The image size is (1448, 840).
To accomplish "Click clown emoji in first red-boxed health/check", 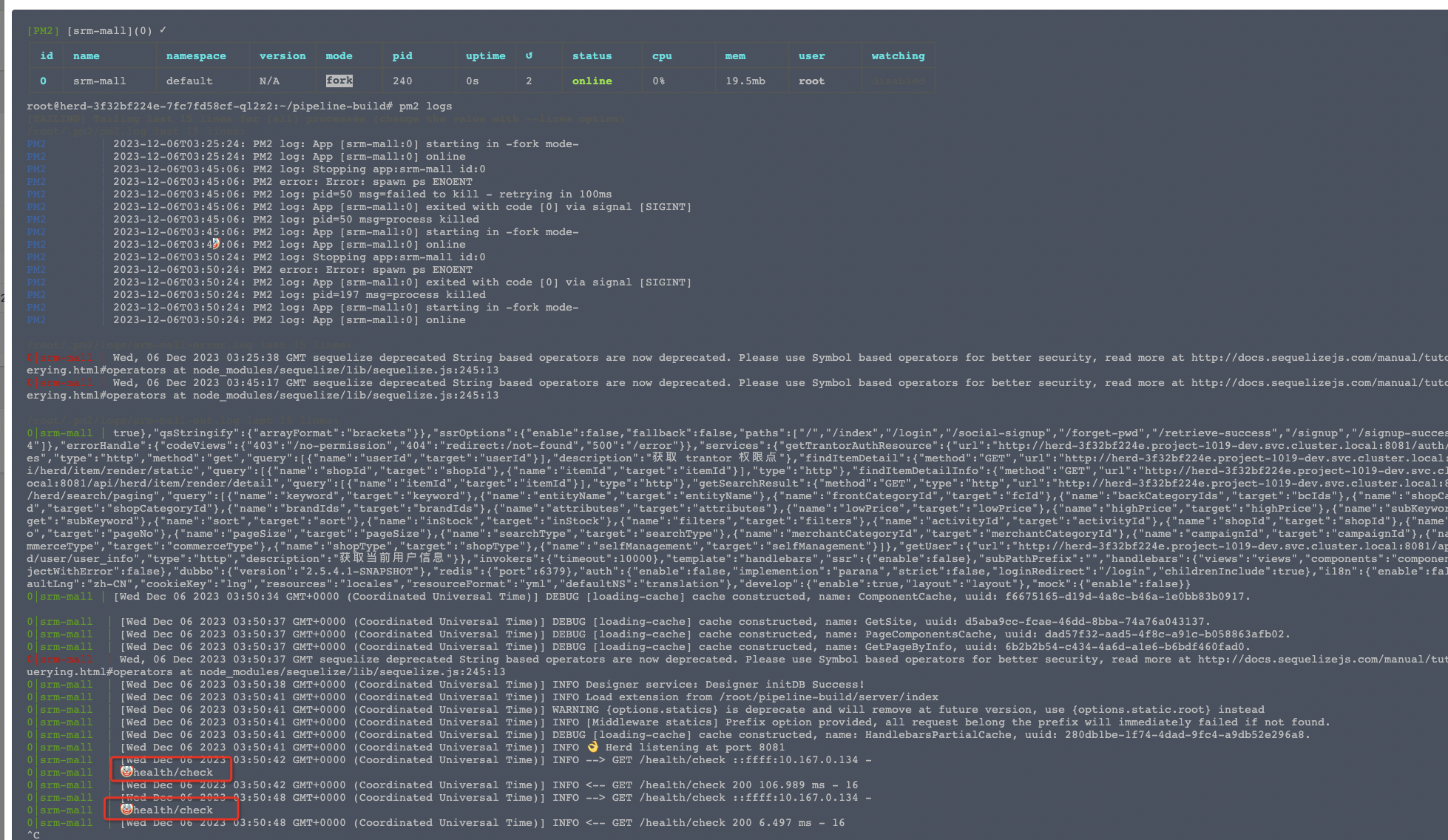I will click(126, 771).
